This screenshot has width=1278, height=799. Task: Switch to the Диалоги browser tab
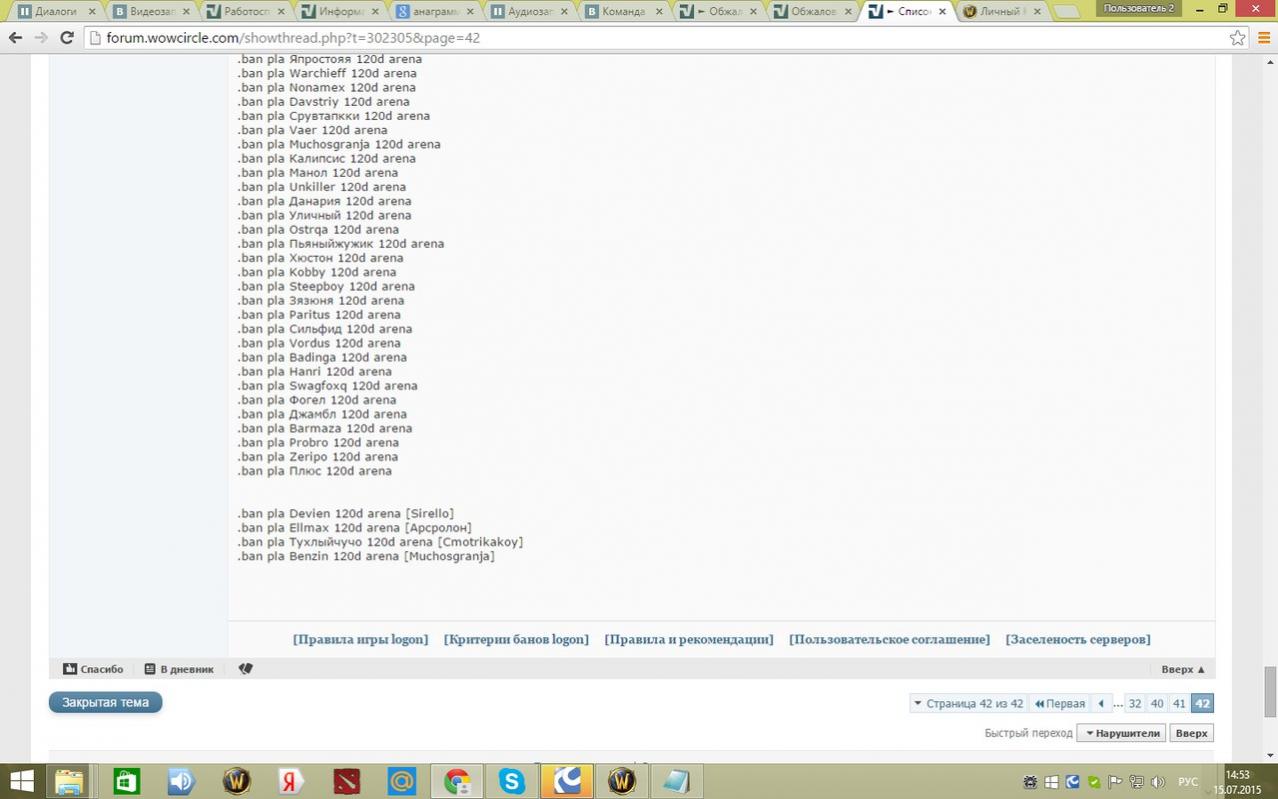tap(55, 12)
